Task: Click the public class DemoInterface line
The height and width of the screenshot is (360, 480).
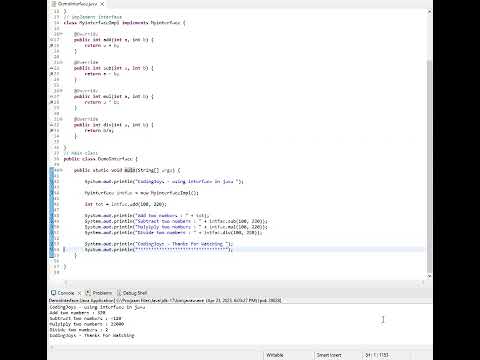Action: (x=100, y=159)
